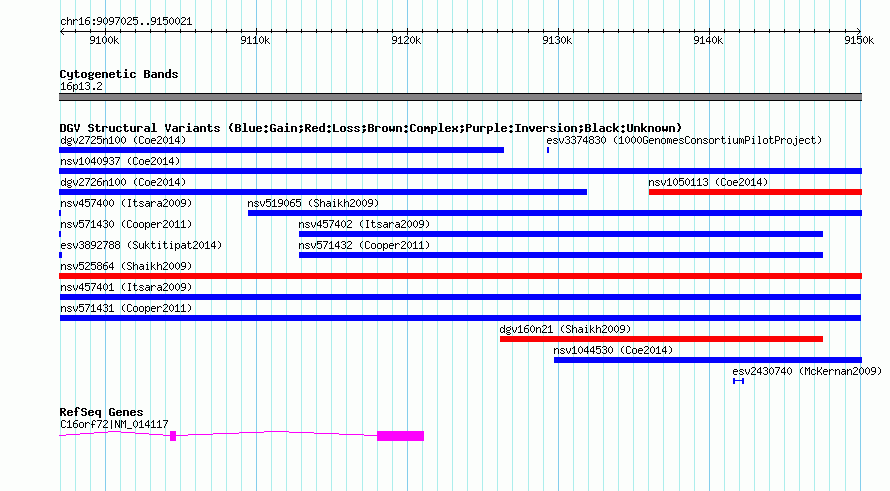Click the esv3892788 (Suktitipat2014) label

141,245
